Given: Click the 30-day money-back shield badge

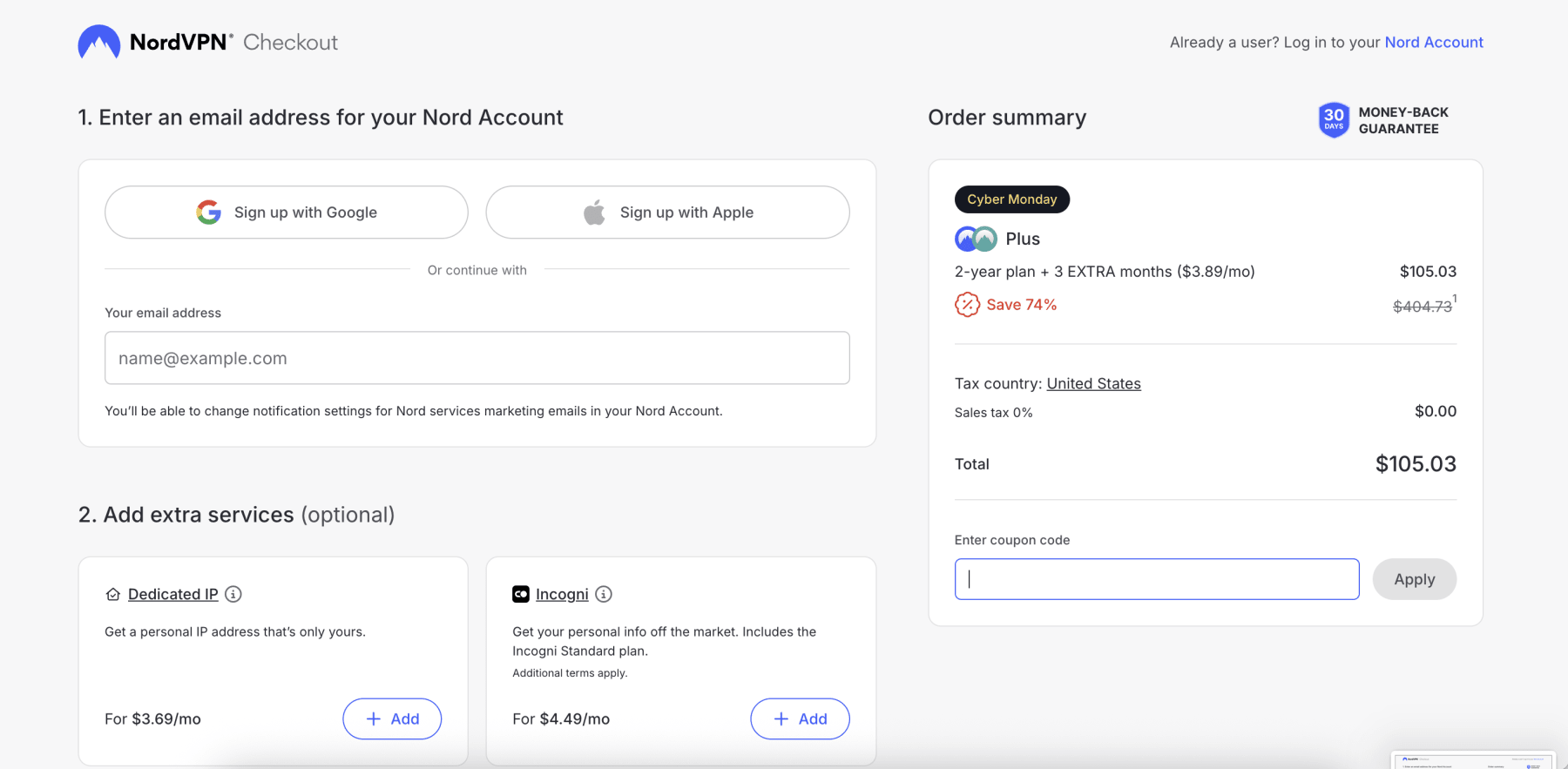Looking at the screenshot, I should coord(1334,120).
